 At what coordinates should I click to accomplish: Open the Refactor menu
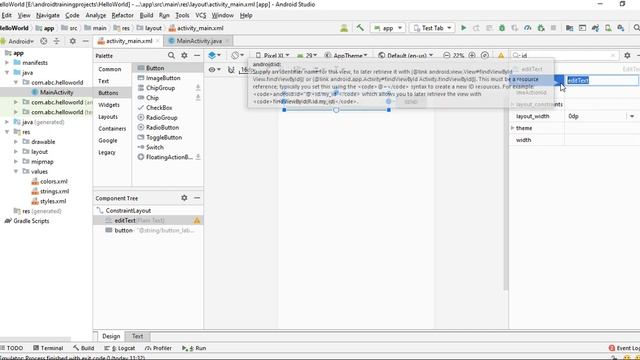click(x=122, y=15)
